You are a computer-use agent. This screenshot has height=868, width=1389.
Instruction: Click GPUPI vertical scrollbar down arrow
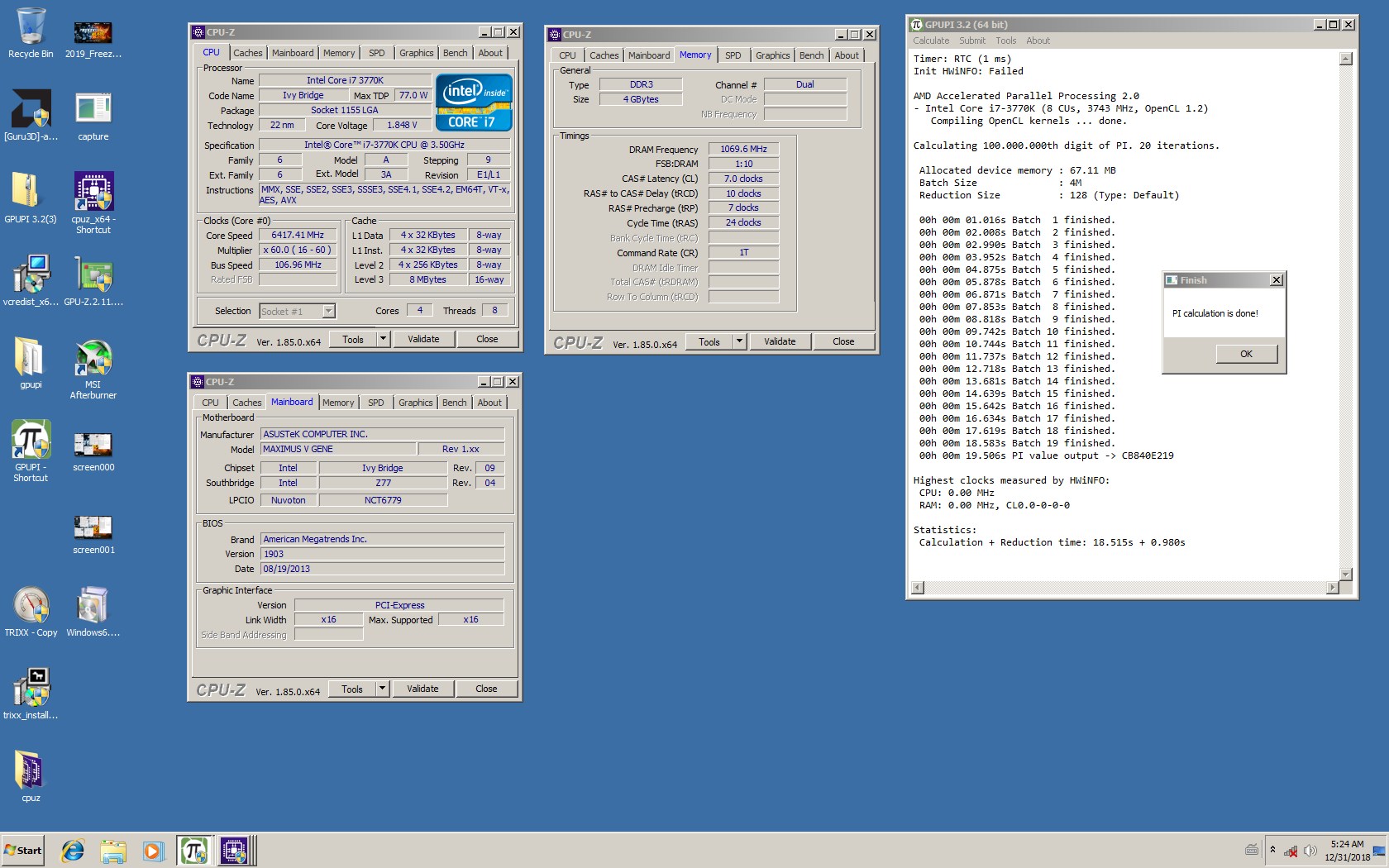(x=1346, y=575)
